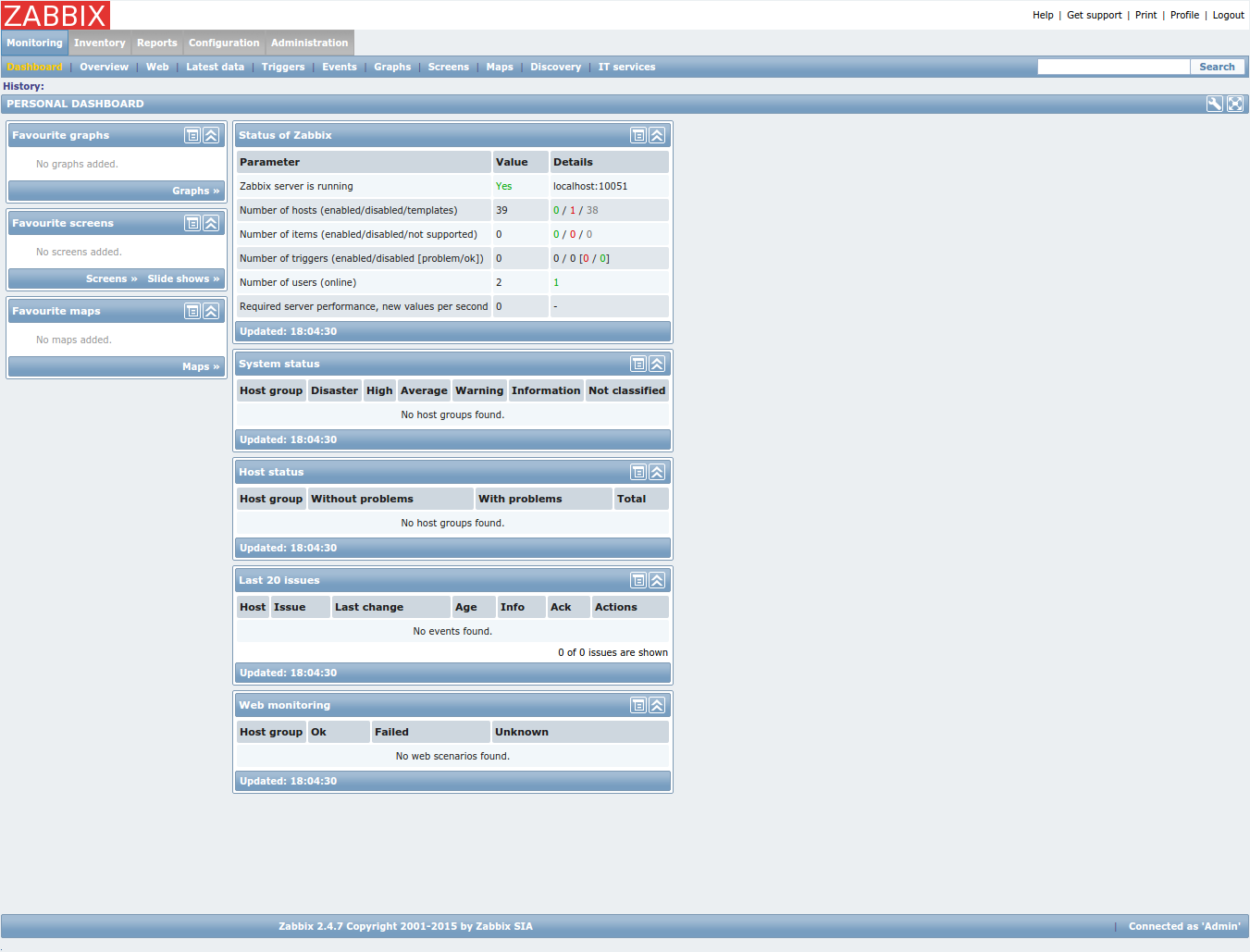Viewport: 1250px width, 952px height.
Task: Open the IT services submenu item
Action: point(627,67)
